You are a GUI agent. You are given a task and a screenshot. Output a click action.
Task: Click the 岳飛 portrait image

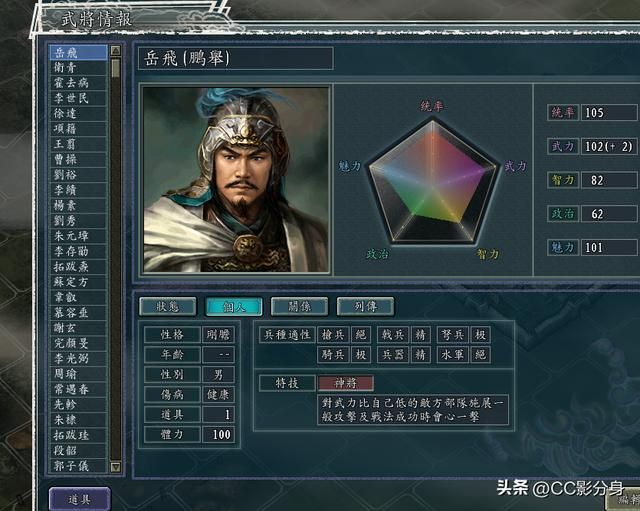coord(236,180)
